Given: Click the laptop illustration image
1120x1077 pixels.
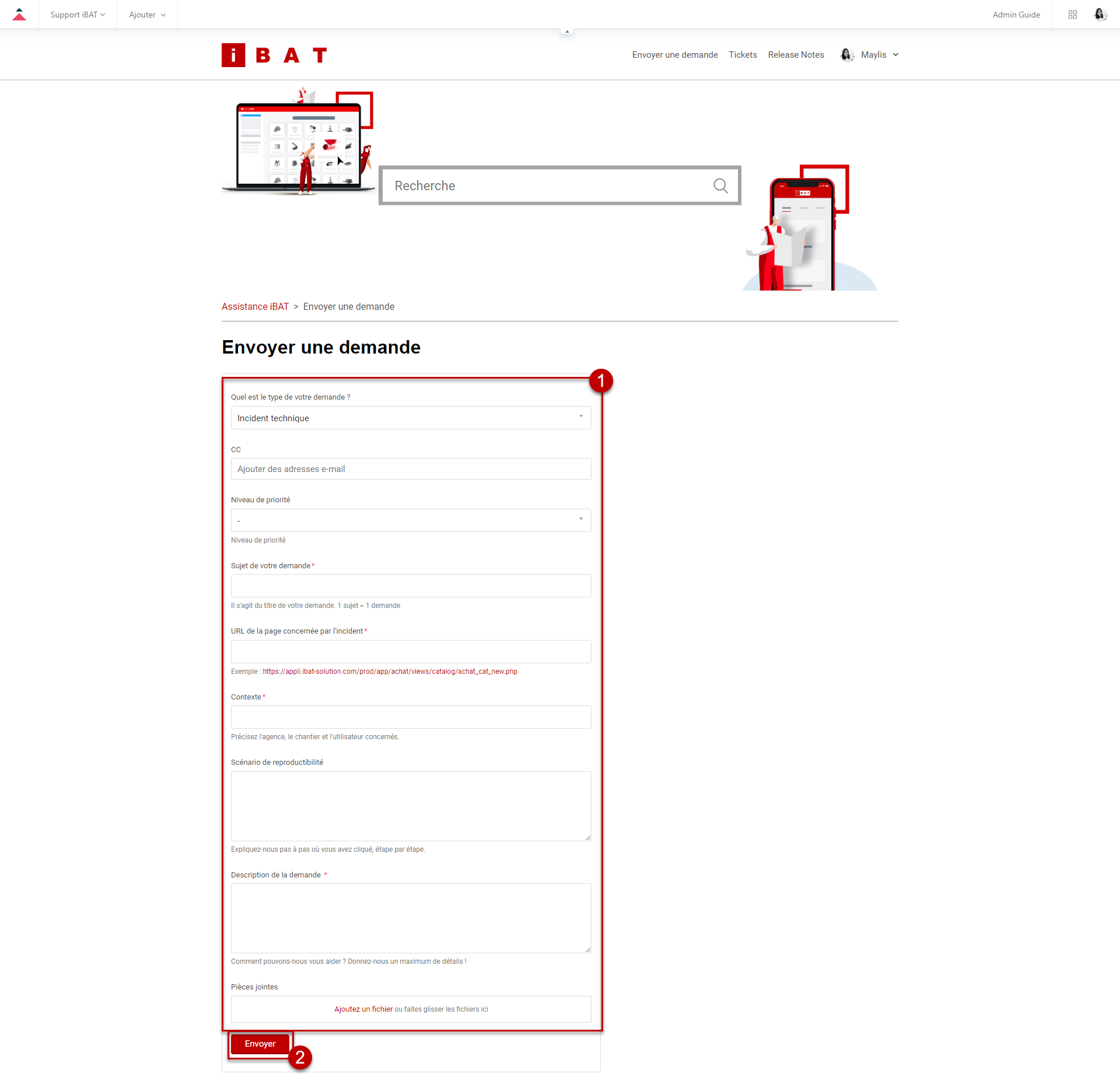Looking at the screenshot, I should 297,143.
